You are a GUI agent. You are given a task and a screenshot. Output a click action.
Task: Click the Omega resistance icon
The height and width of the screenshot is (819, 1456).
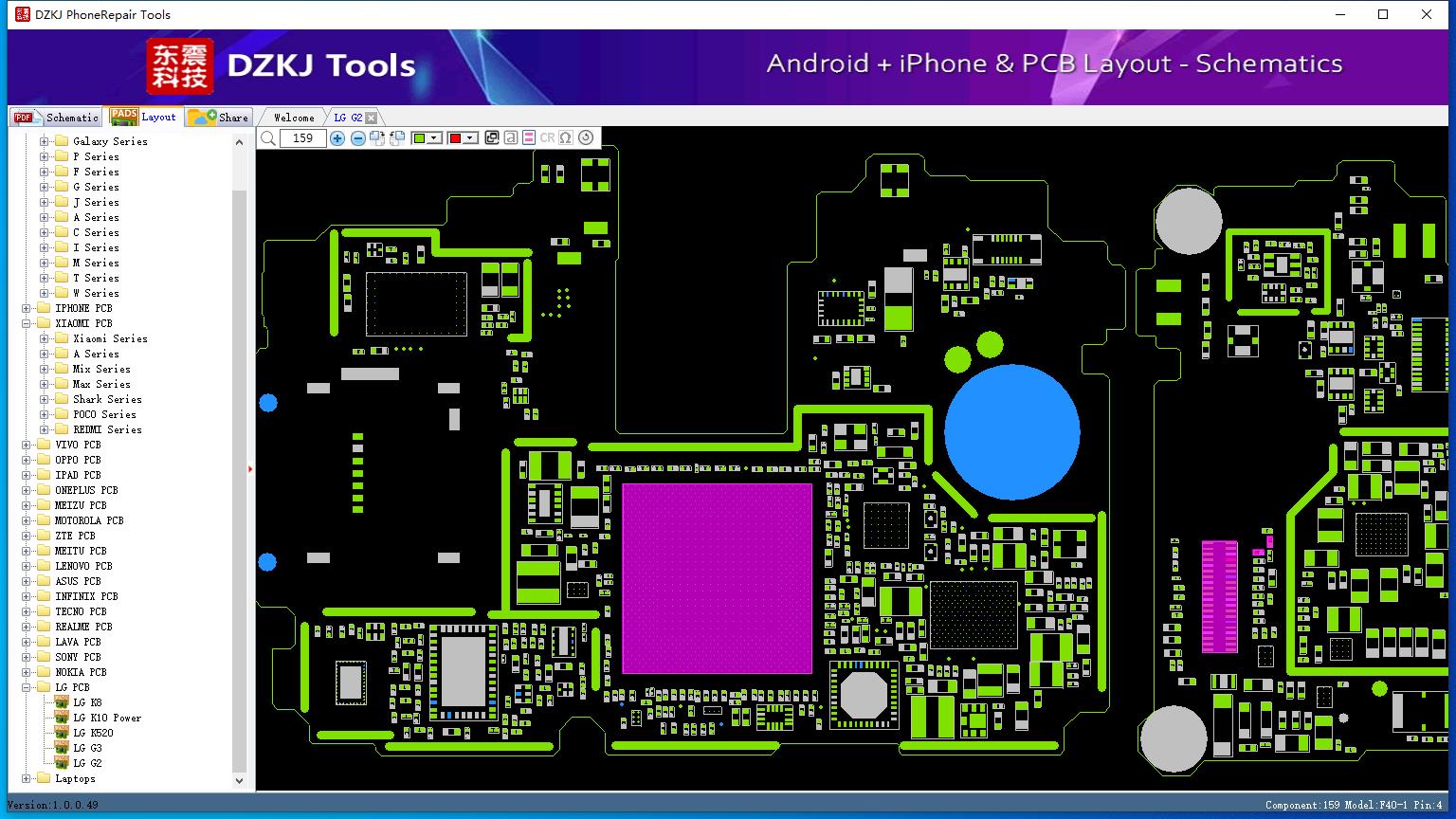[566, 138]
